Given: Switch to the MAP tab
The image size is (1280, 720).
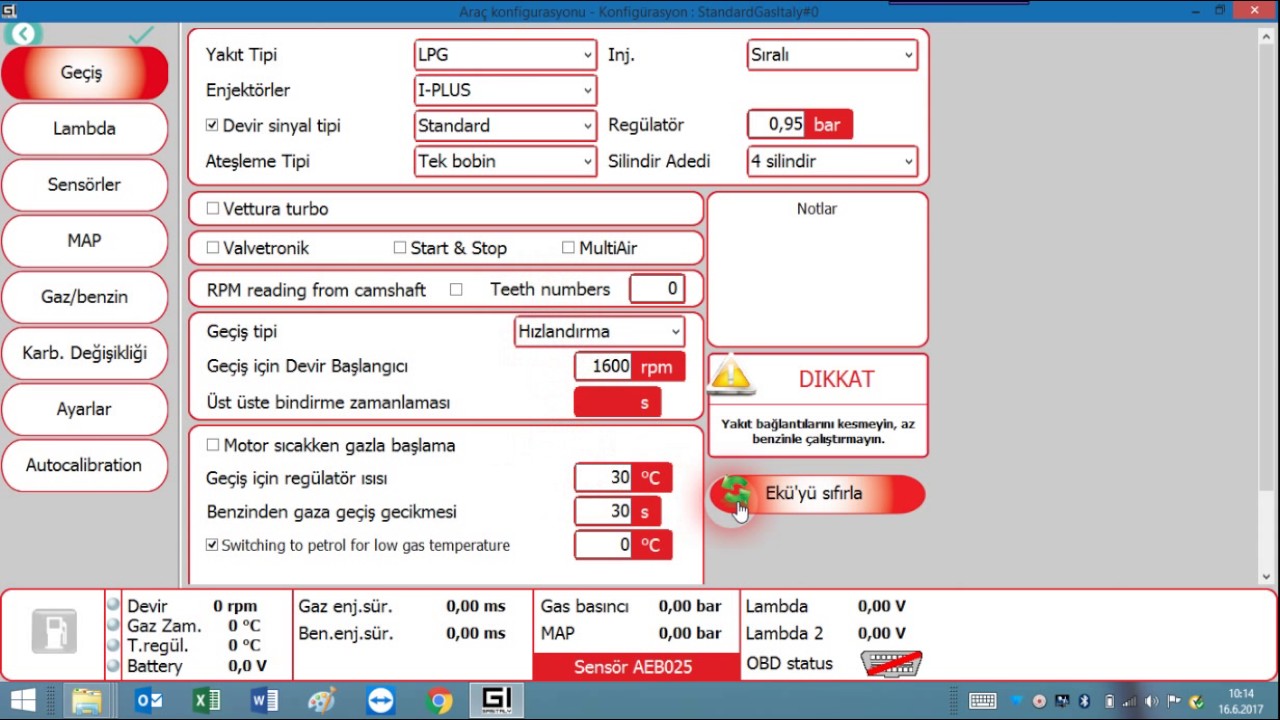Looking at the screenshot, I should (84, 241).
